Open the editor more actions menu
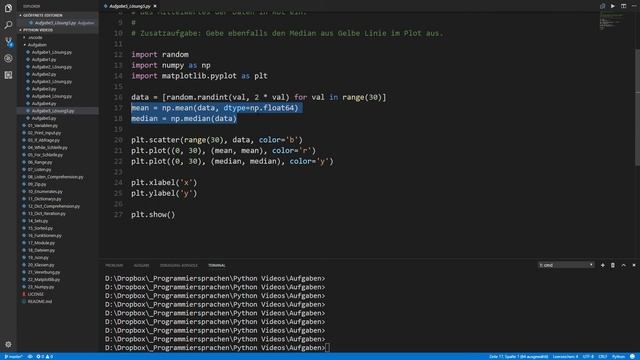This screenshot has width=640, height=360. [x=634, y=6]
